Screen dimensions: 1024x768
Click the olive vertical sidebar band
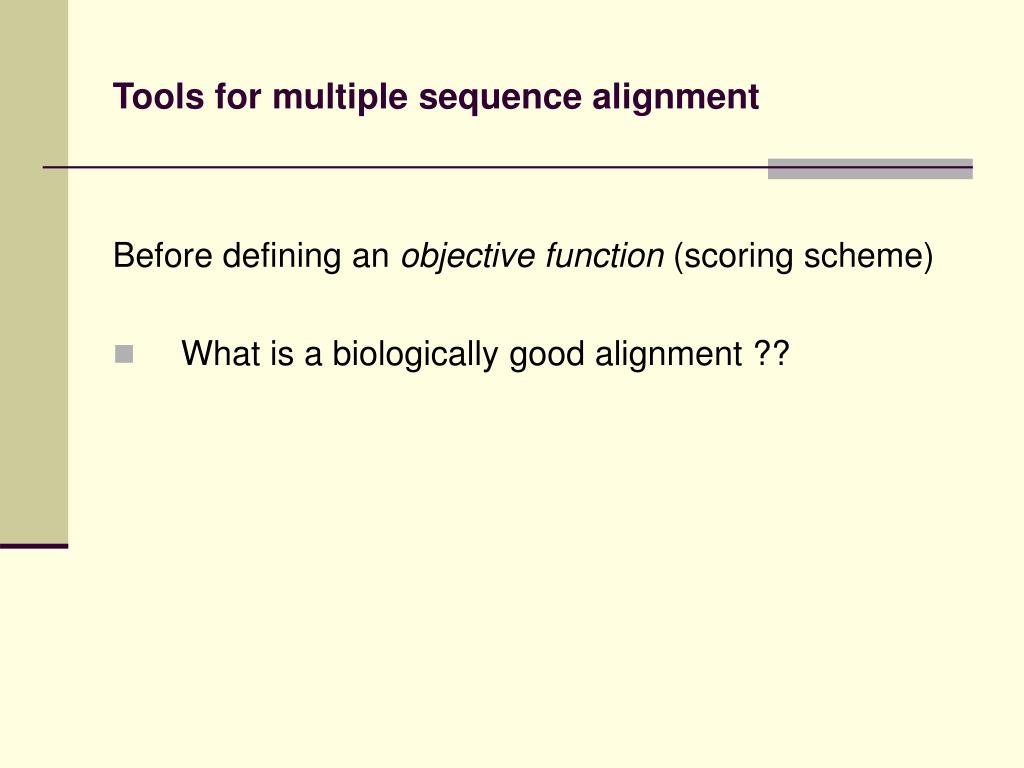pos(34,272)
